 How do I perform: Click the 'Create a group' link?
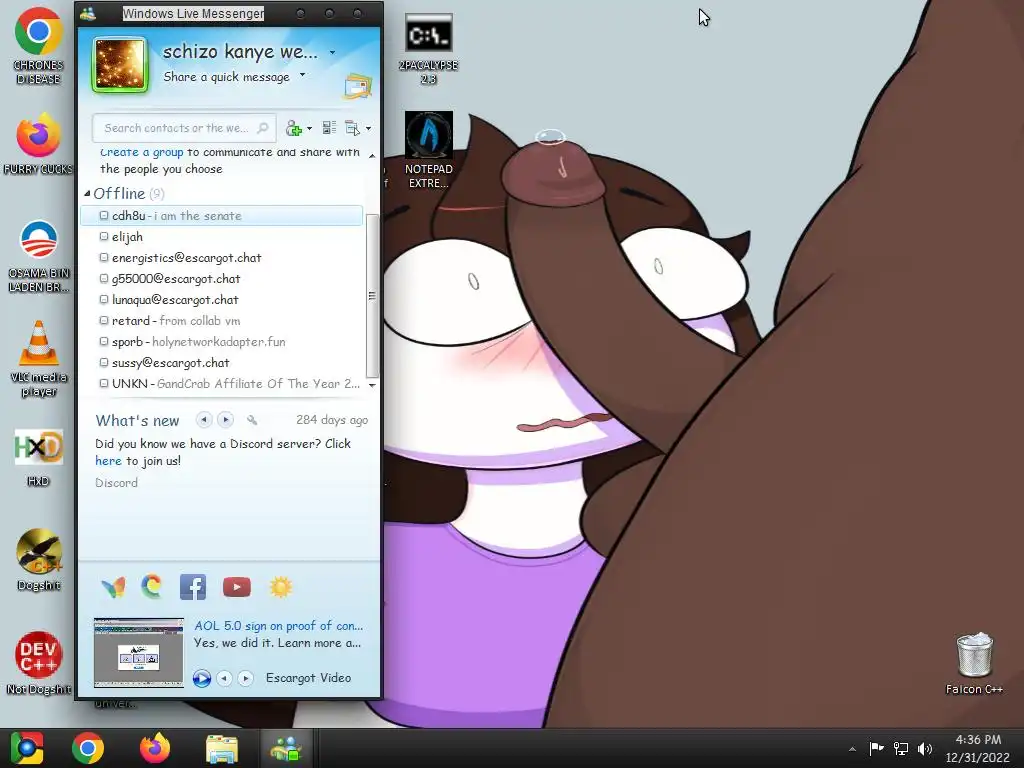[142, 152]
